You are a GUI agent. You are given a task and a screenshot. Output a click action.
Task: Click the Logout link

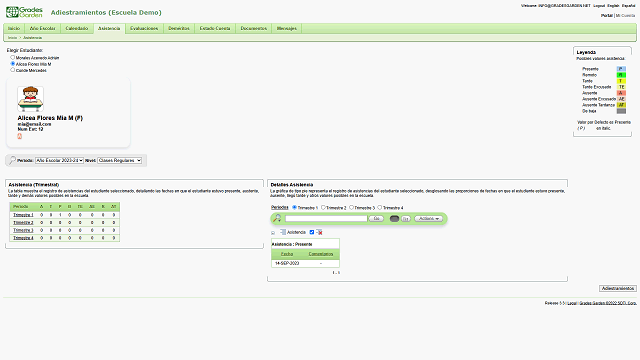(599, 6)
